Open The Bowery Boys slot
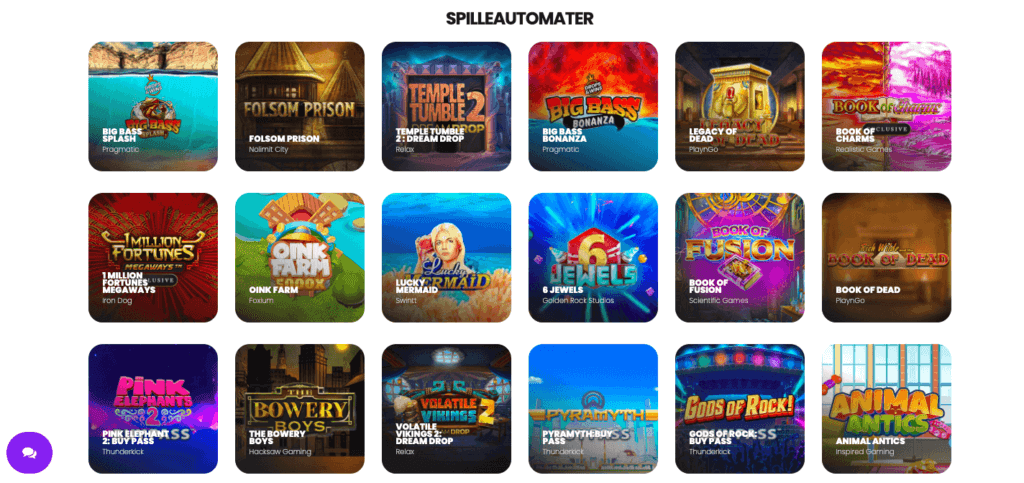Image resolution: width=1024 pixels, height=483 pixels. click(x=300, y=409)
